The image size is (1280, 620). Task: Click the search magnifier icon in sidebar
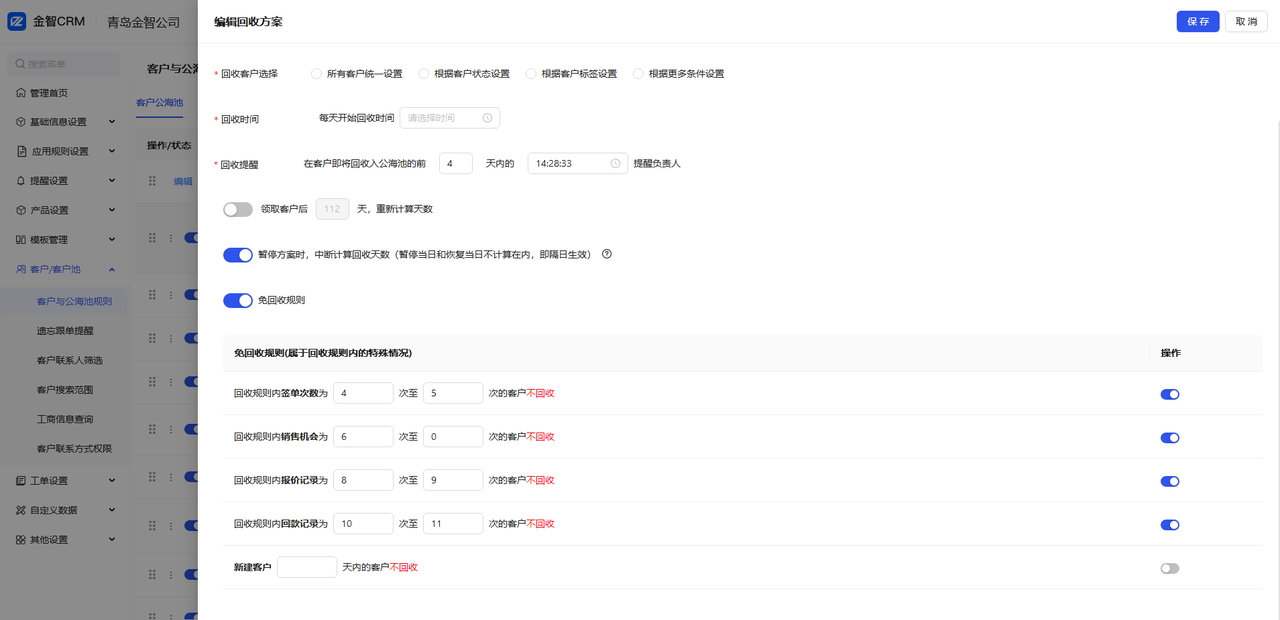[x=20, y=64]
